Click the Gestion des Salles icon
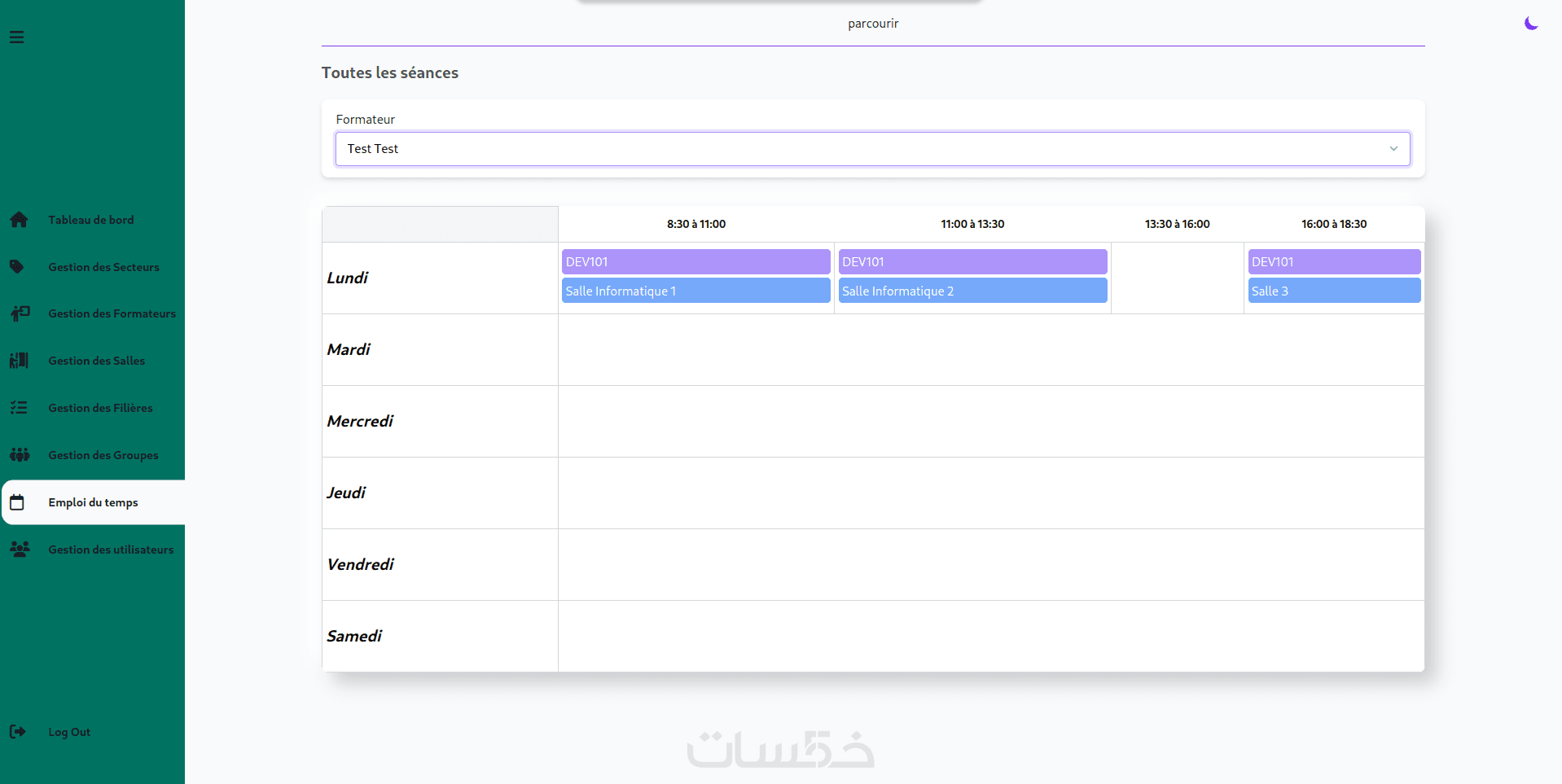Image resolution: width=1562 pixels, height=784 pixels. [19, 361]
